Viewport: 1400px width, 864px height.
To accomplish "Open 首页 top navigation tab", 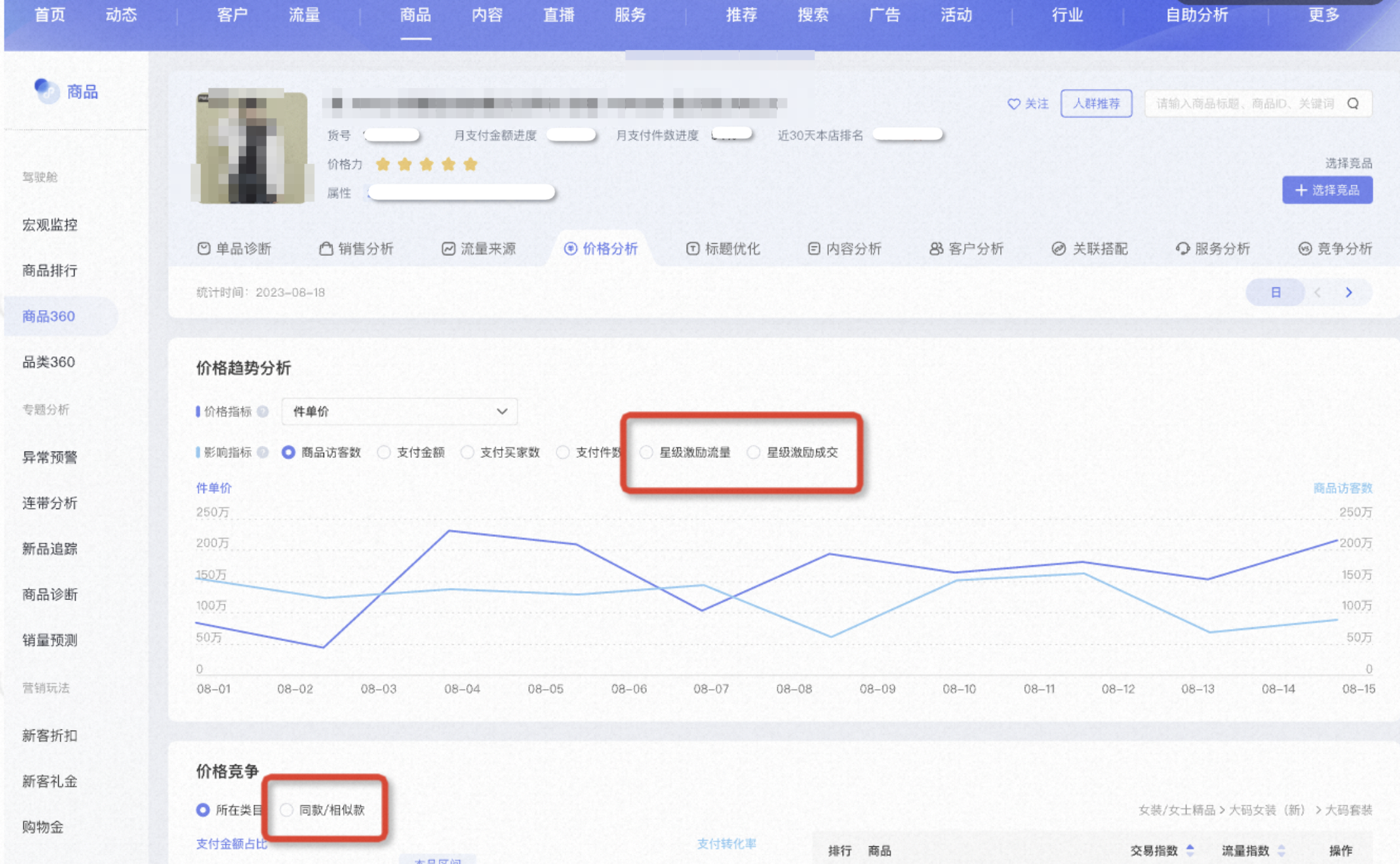I will (49, 15).
